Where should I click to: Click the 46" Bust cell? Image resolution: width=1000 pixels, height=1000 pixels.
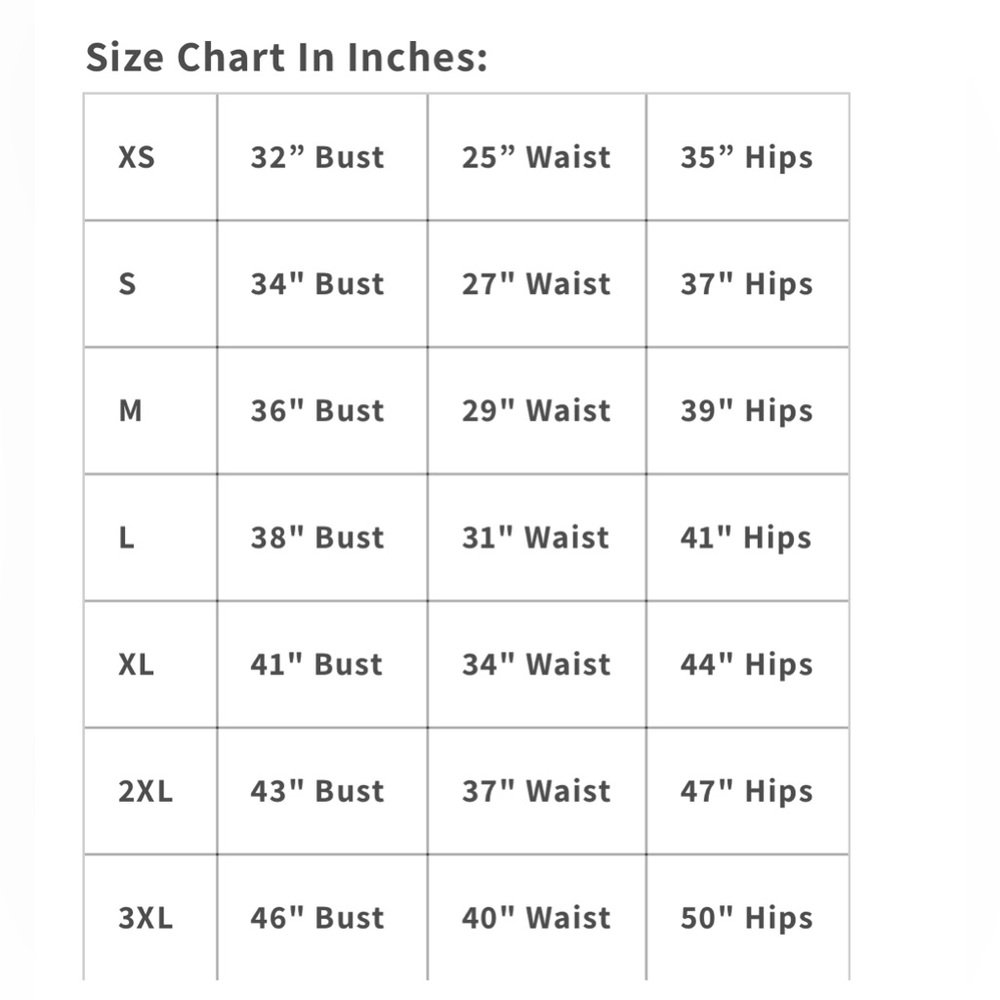click(323, 918)
